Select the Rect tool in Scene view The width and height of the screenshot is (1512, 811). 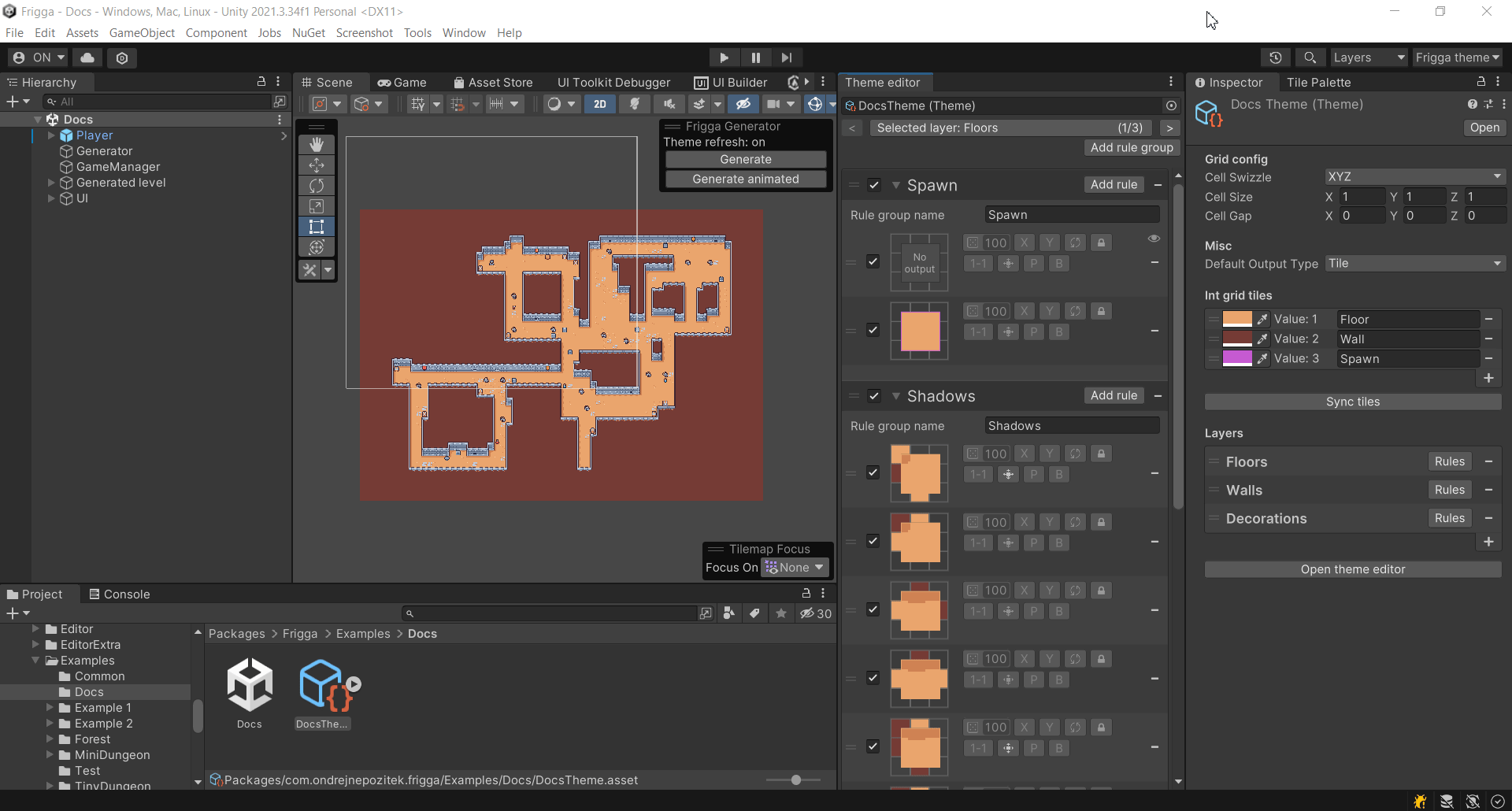317,226
